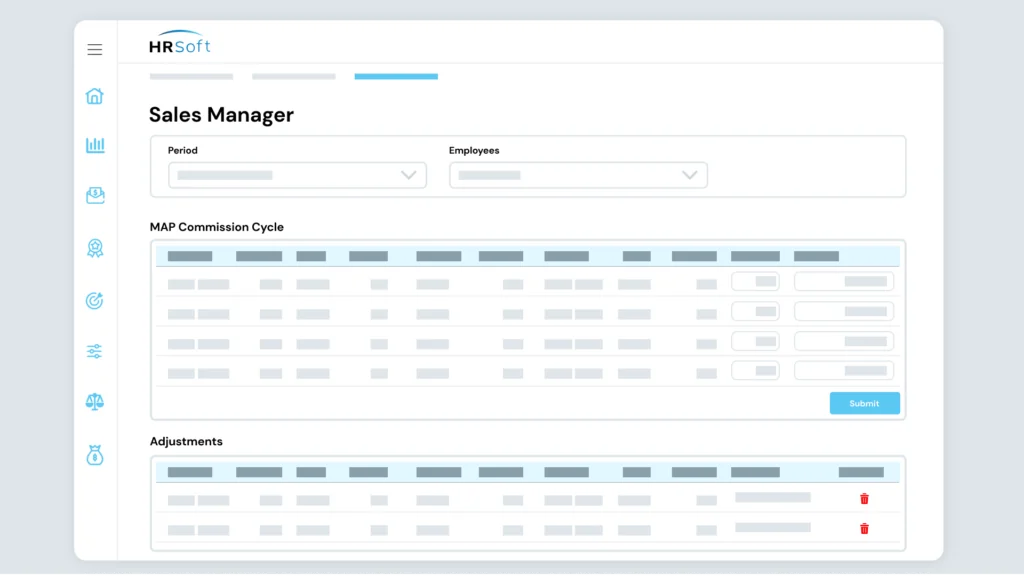
Task: Click wide input in third commission row
Action: pos(844,341)
